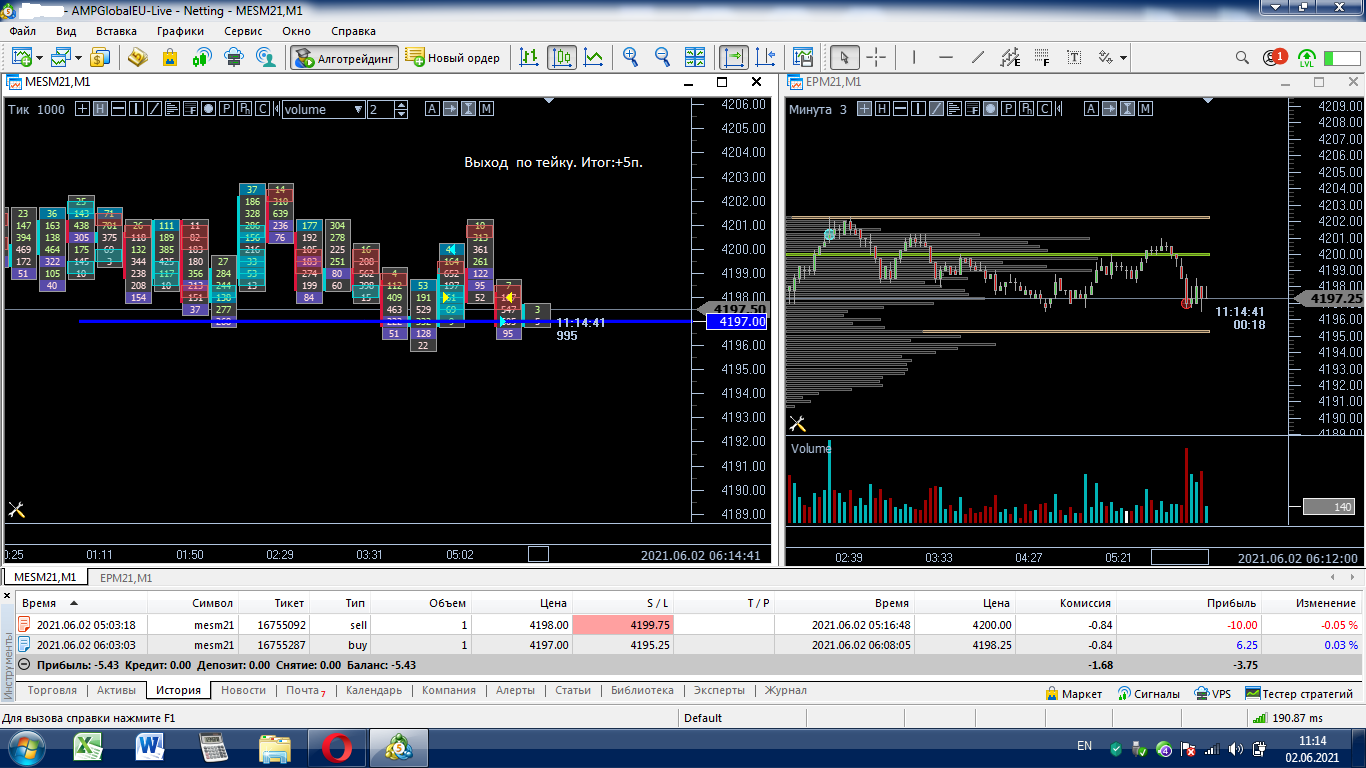Open the Вставка menu

(x=116, y=31)
